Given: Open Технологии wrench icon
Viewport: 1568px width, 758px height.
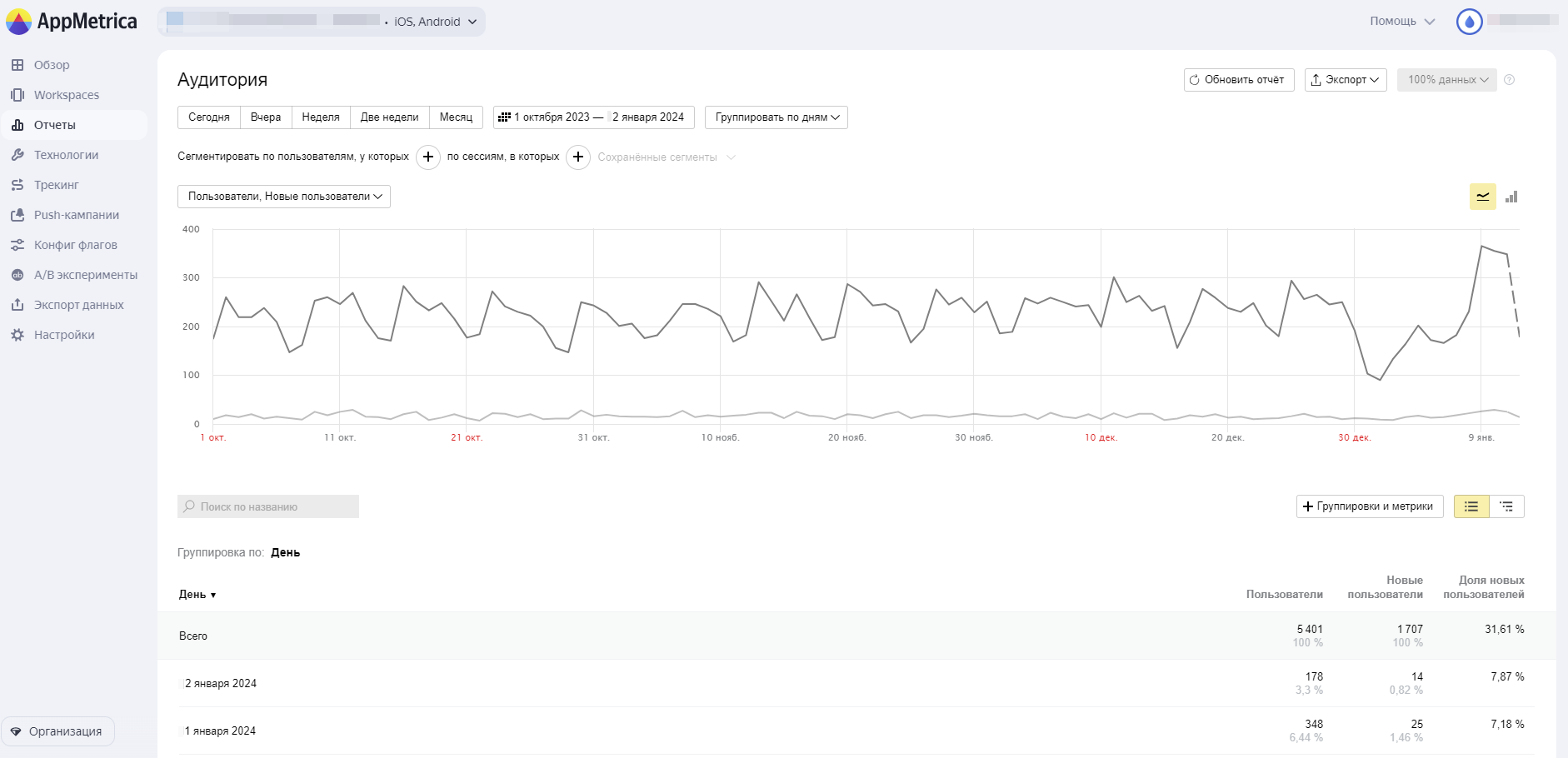Looking at the screenshot, I should 17,155.
